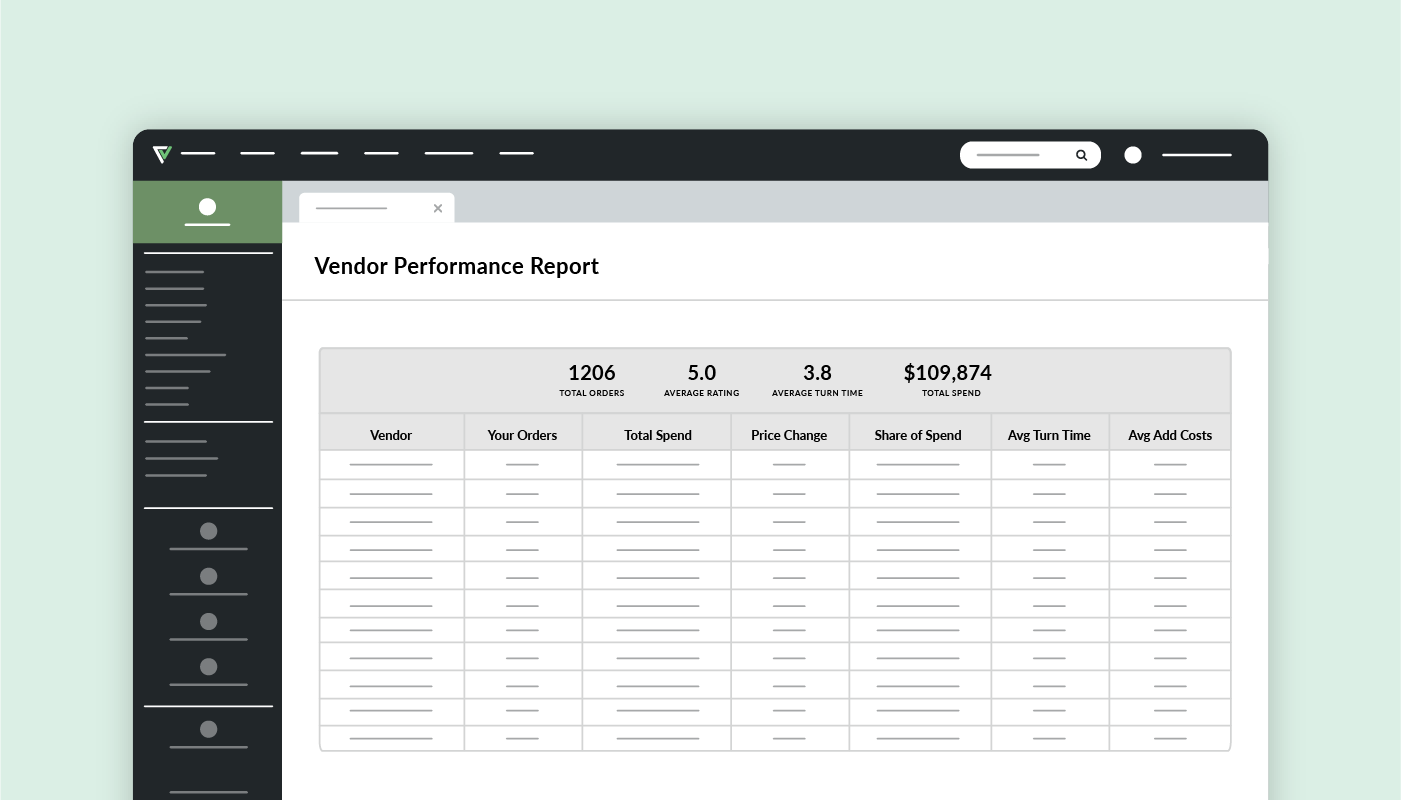Click inside the search input field
Image resolution: width=1401 pixels, height=800 pixels.
click(1010, 155)
